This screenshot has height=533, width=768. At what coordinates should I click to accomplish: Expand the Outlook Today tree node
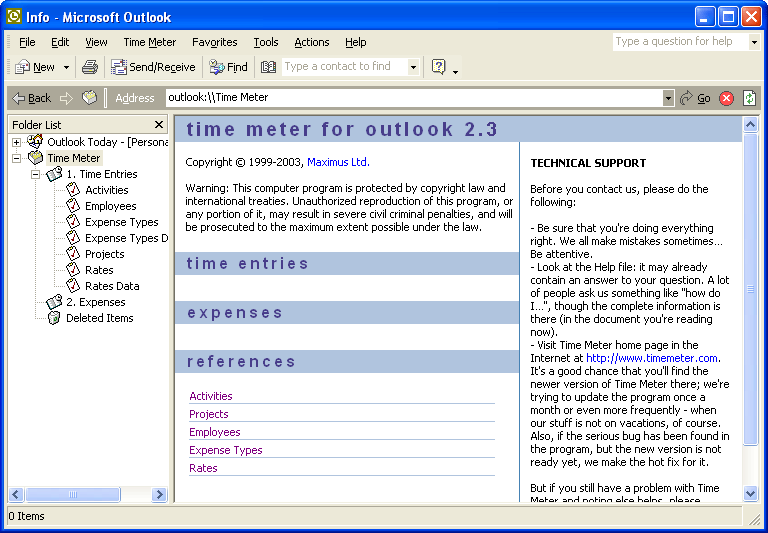[17, 142]
